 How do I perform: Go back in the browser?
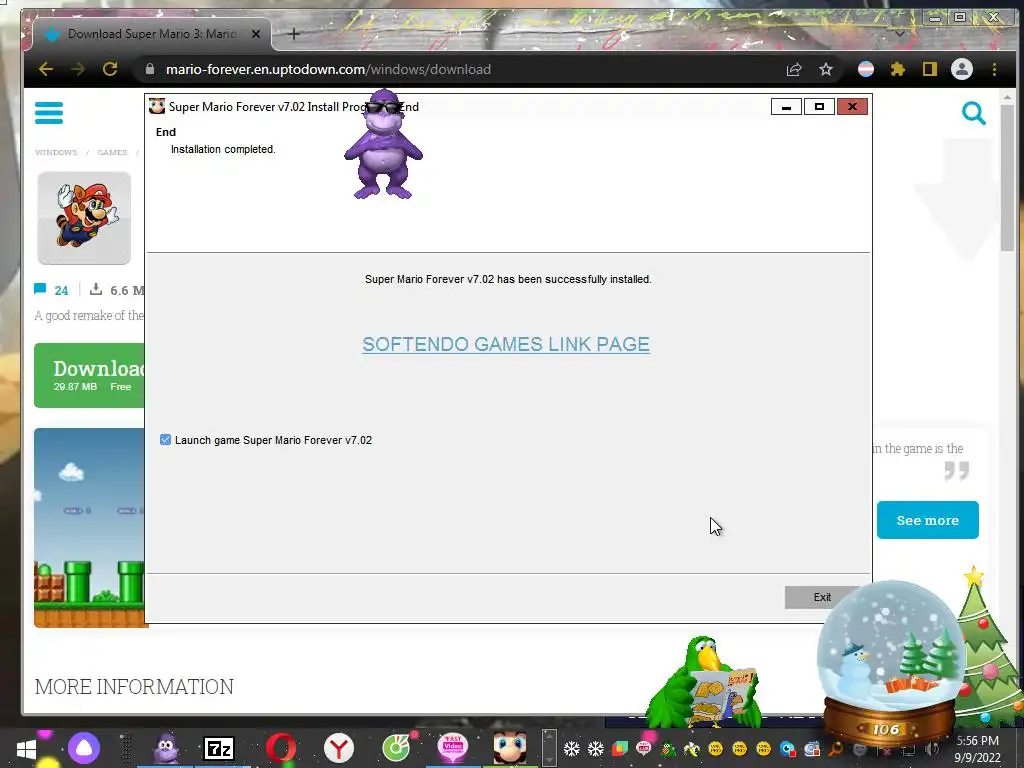pyautogui.click(x=46, y=69)
